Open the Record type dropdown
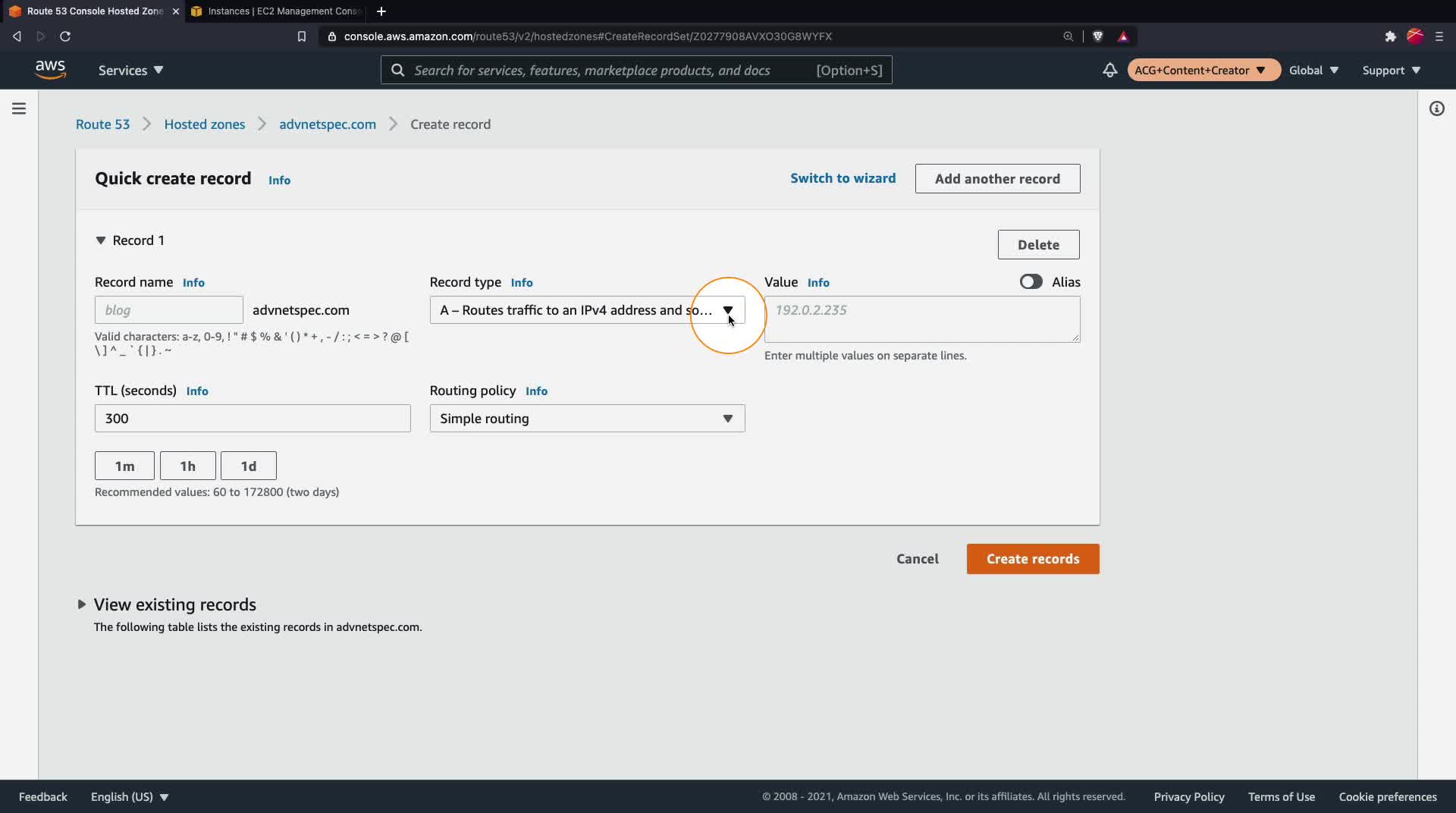 tap(587, 310)
